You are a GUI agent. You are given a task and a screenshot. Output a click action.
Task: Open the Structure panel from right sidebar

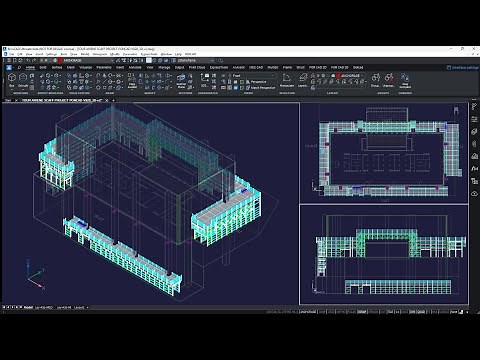[x=474, y=107]
